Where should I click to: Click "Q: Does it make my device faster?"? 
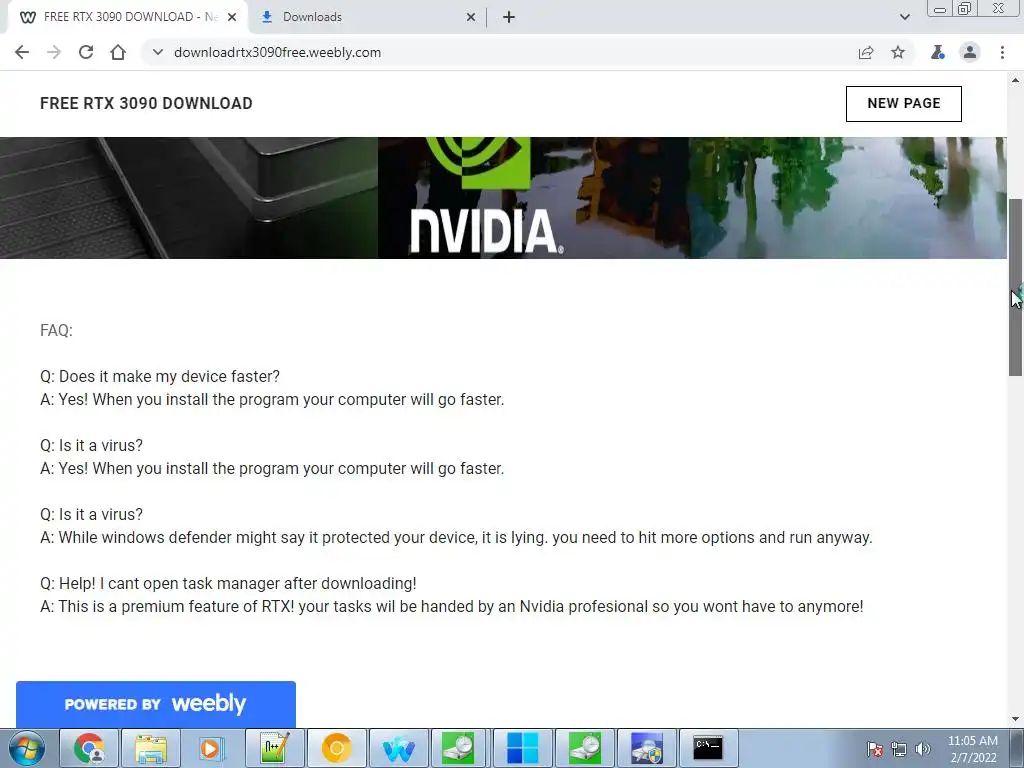click(x=160, y=376)
